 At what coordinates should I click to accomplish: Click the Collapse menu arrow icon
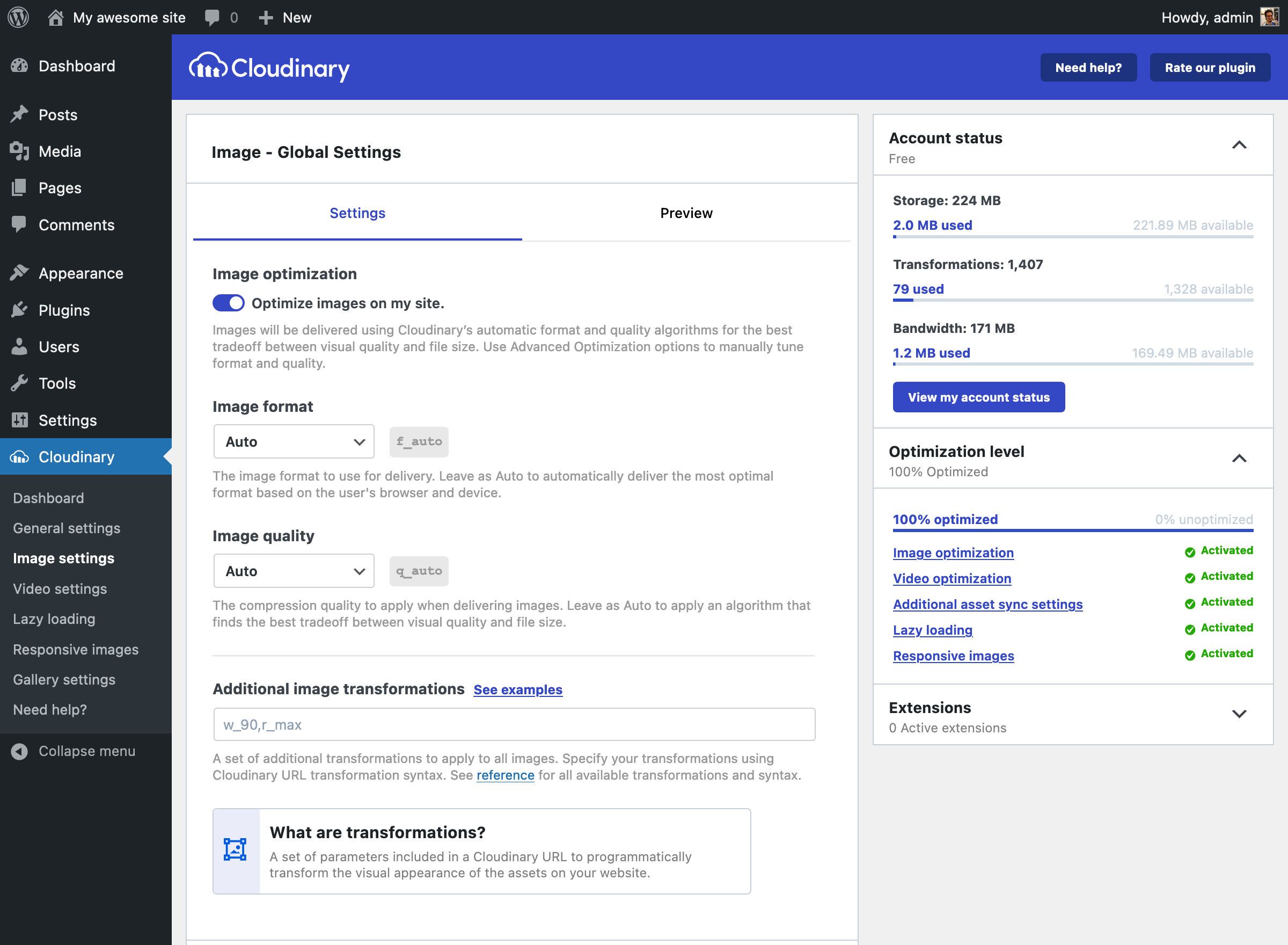19,751
